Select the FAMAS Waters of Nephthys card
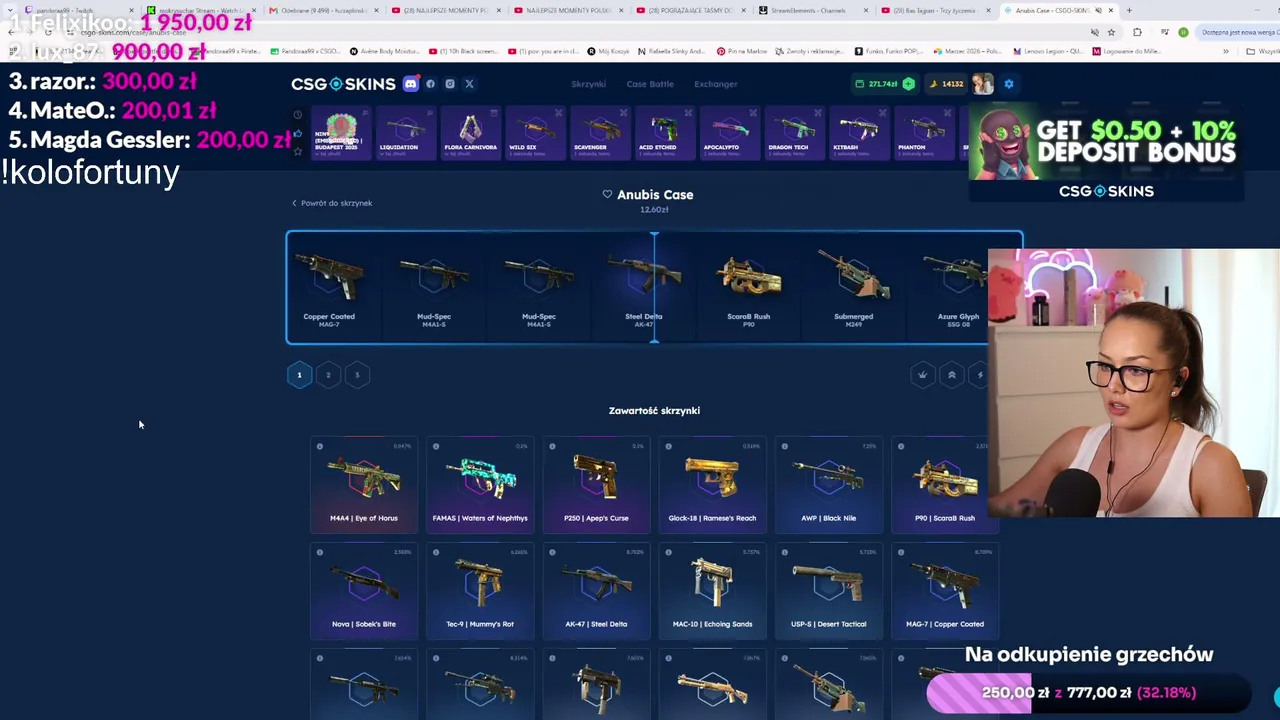 pyautogui.click(x=480, y=483)
